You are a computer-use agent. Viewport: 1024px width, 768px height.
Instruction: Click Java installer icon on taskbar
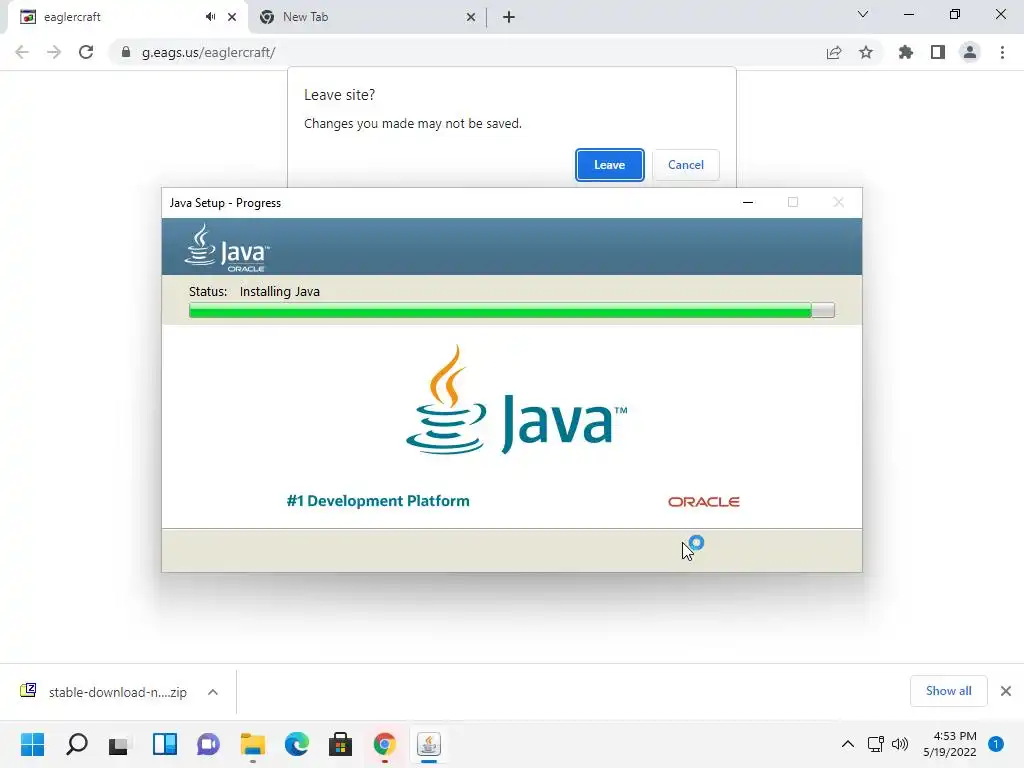[x=428, y=744]
